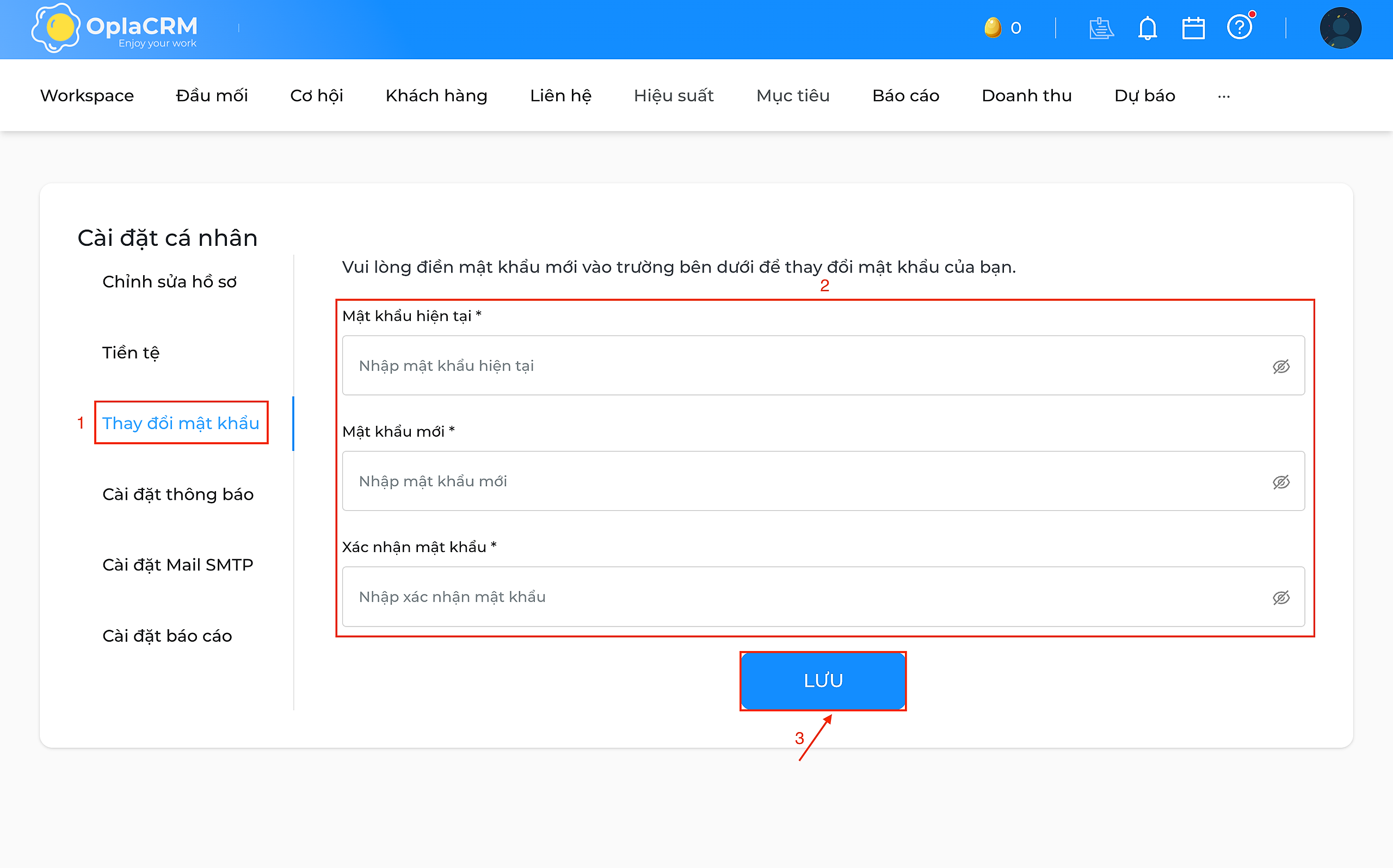The image size is (1393, 868).
Task: Open the Hiệu suất menu
Action: (x=674, y=95)
